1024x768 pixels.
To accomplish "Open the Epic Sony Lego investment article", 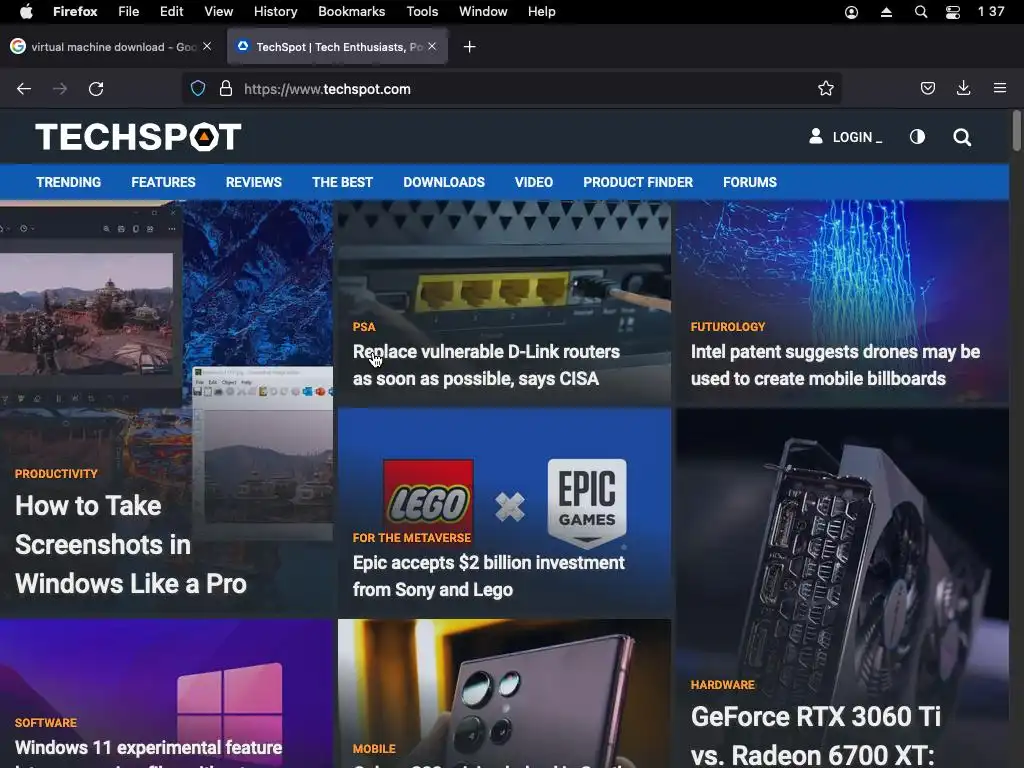I will click(x=488, y=576).
